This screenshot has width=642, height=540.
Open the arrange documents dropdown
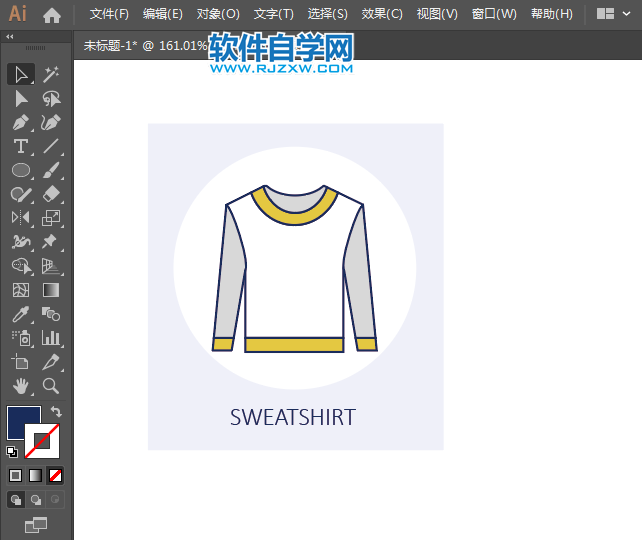[x=613, y=14]
